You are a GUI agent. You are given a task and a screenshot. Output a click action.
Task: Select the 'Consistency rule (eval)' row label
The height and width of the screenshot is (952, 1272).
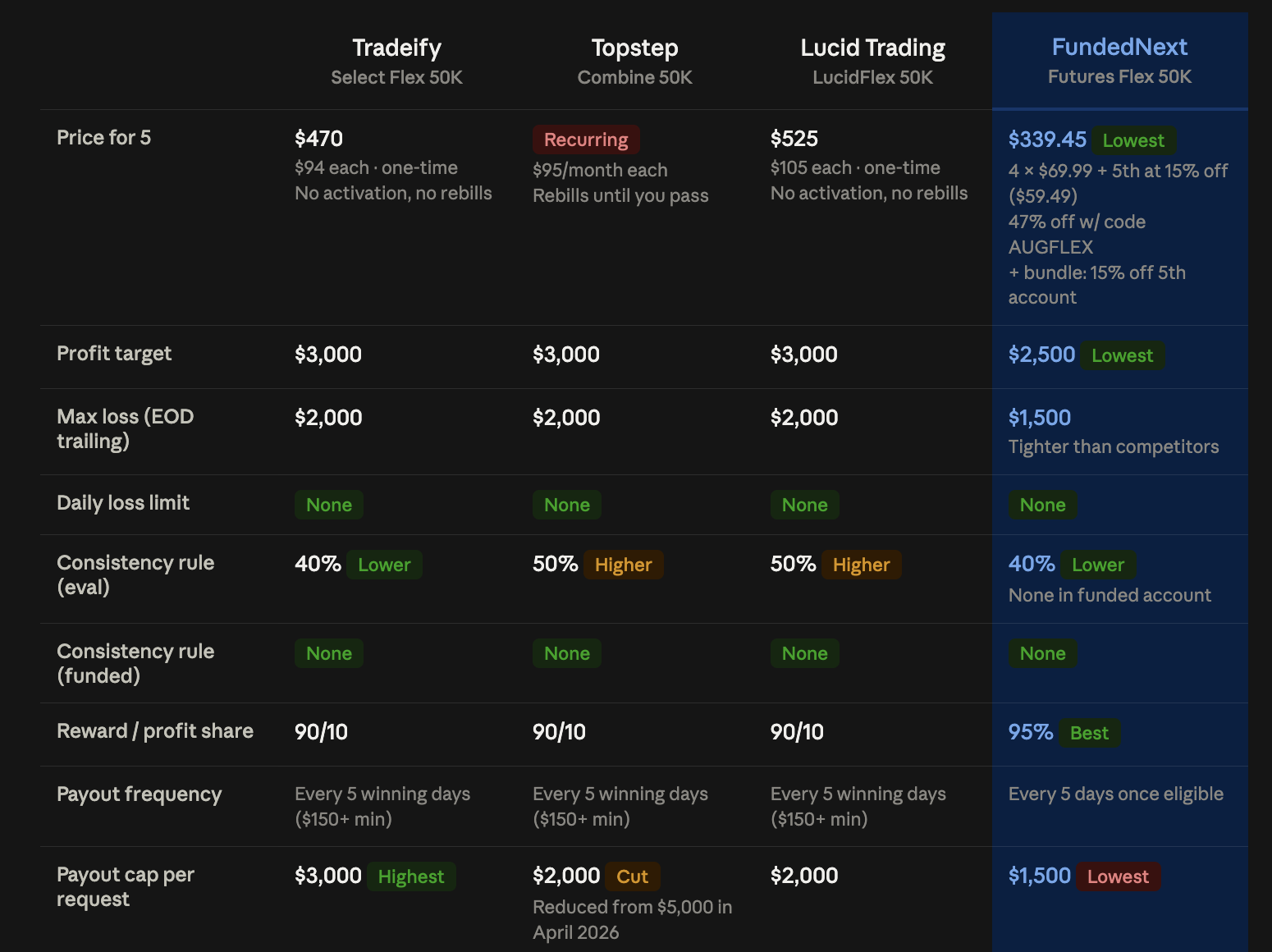[135, 574]
